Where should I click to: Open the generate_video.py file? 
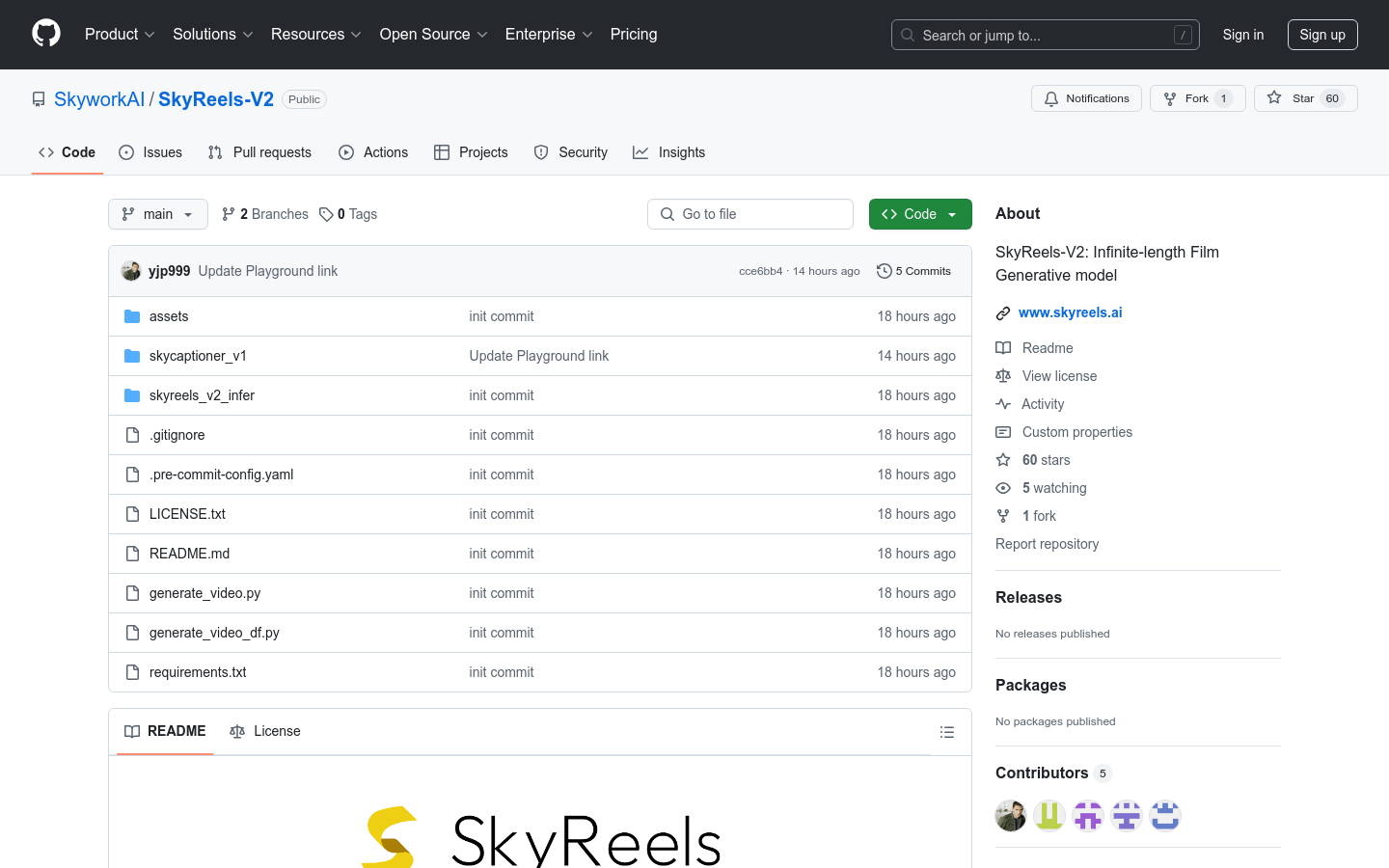pos(204,593)
